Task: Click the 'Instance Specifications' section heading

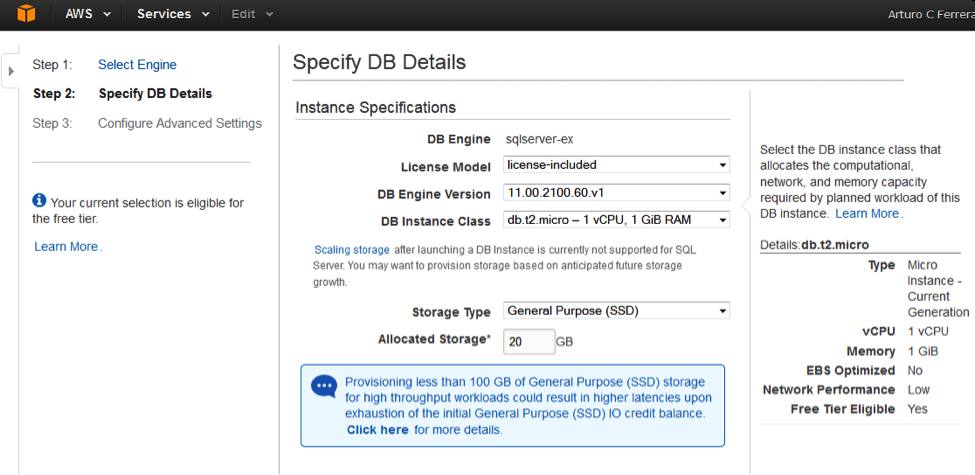Action: (376, 108)
